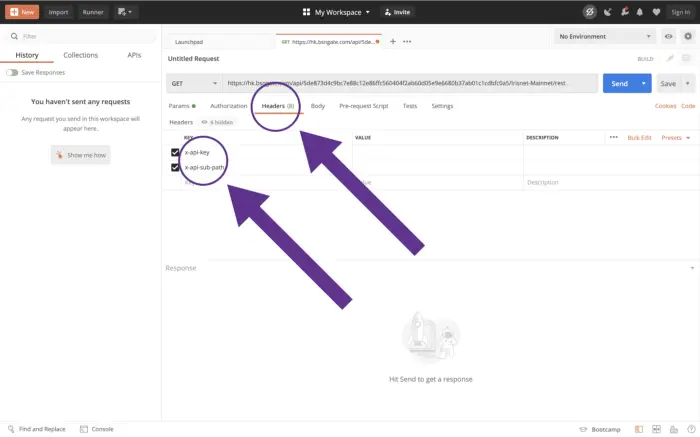Toggle Save Responses switch

[x=12, y=72]
